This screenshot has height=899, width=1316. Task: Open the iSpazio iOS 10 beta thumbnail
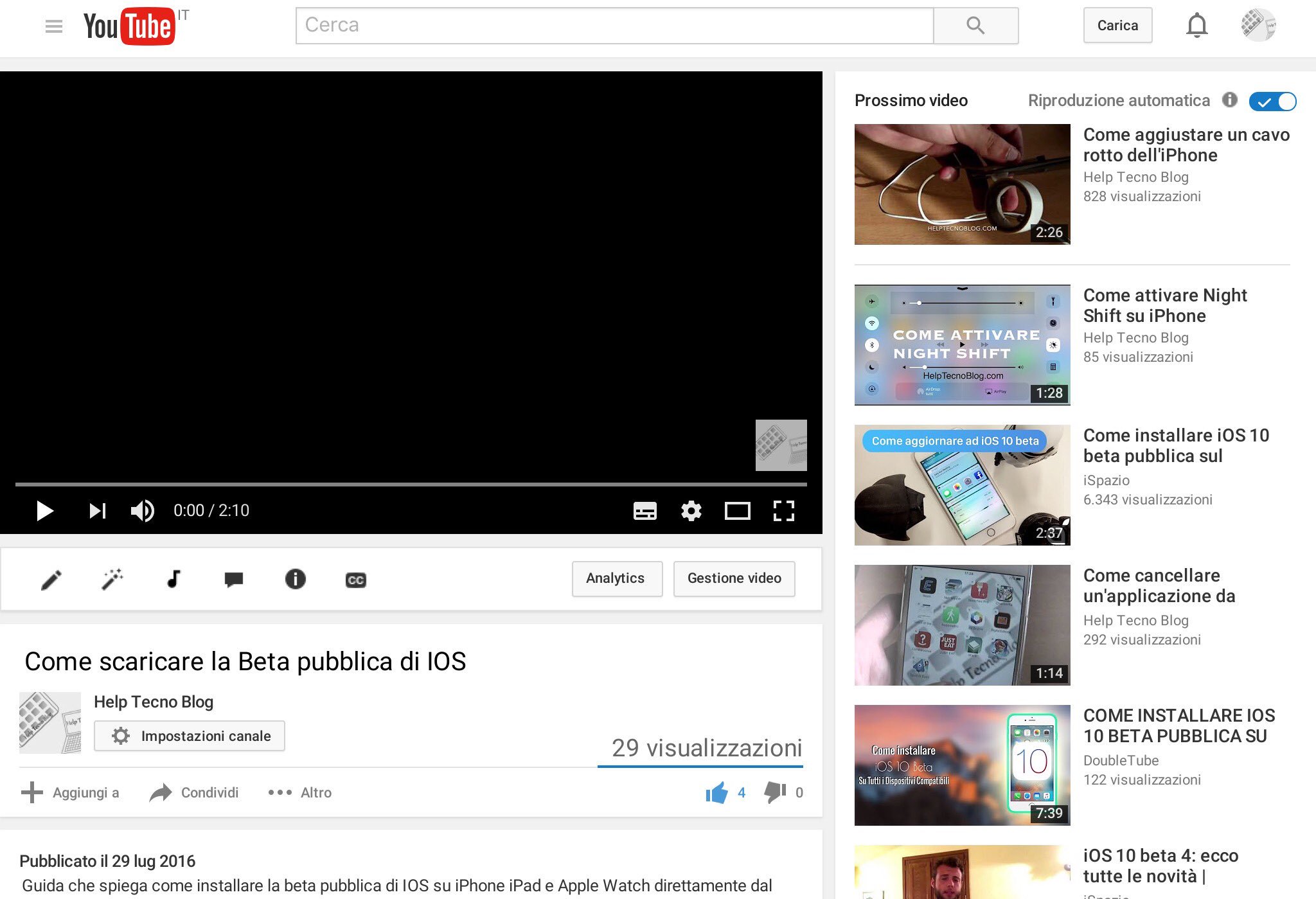pos(963,485)
